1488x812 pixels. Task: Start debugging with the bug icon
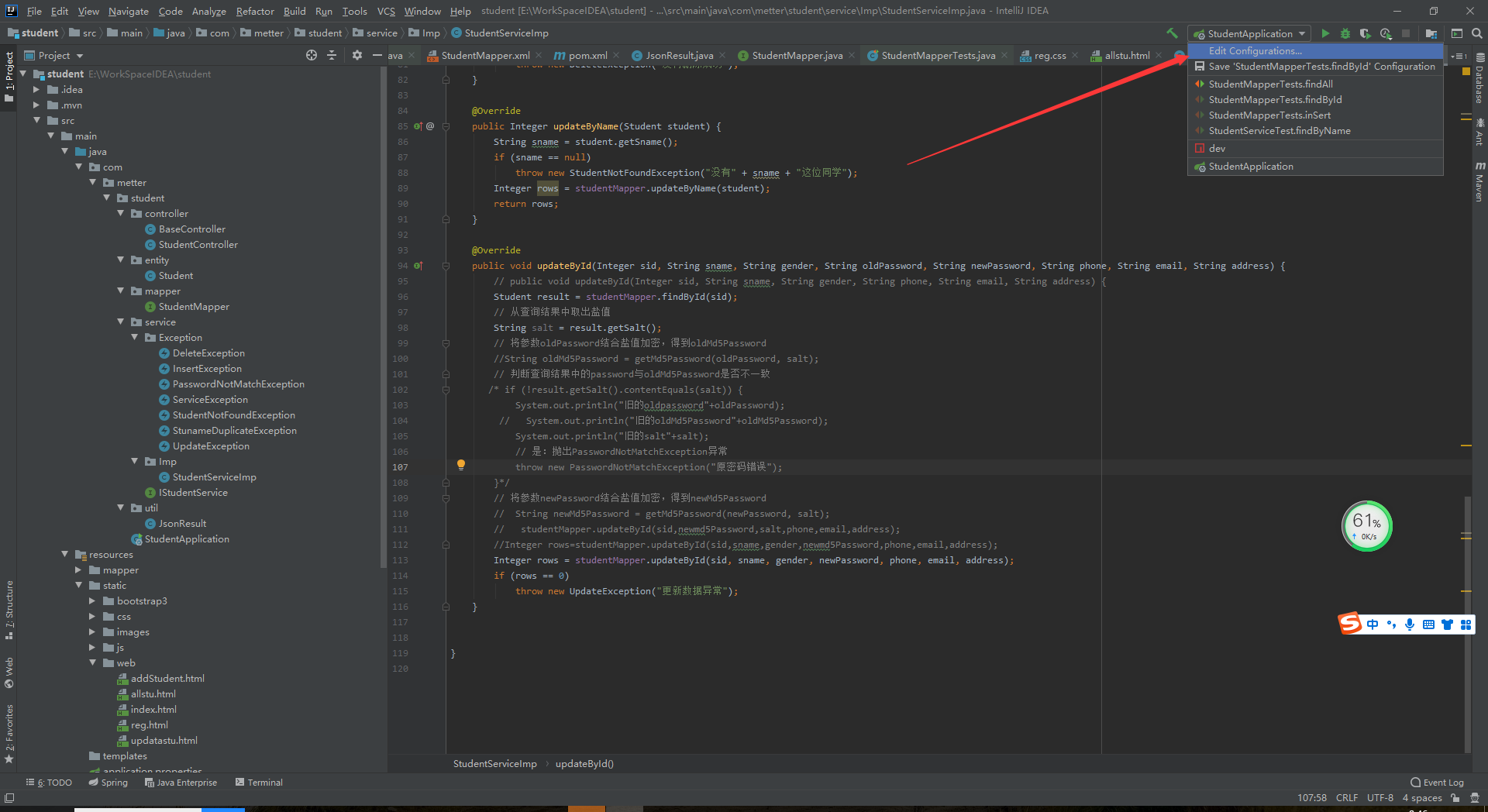pyautogui.click(x=1345, y=33)
